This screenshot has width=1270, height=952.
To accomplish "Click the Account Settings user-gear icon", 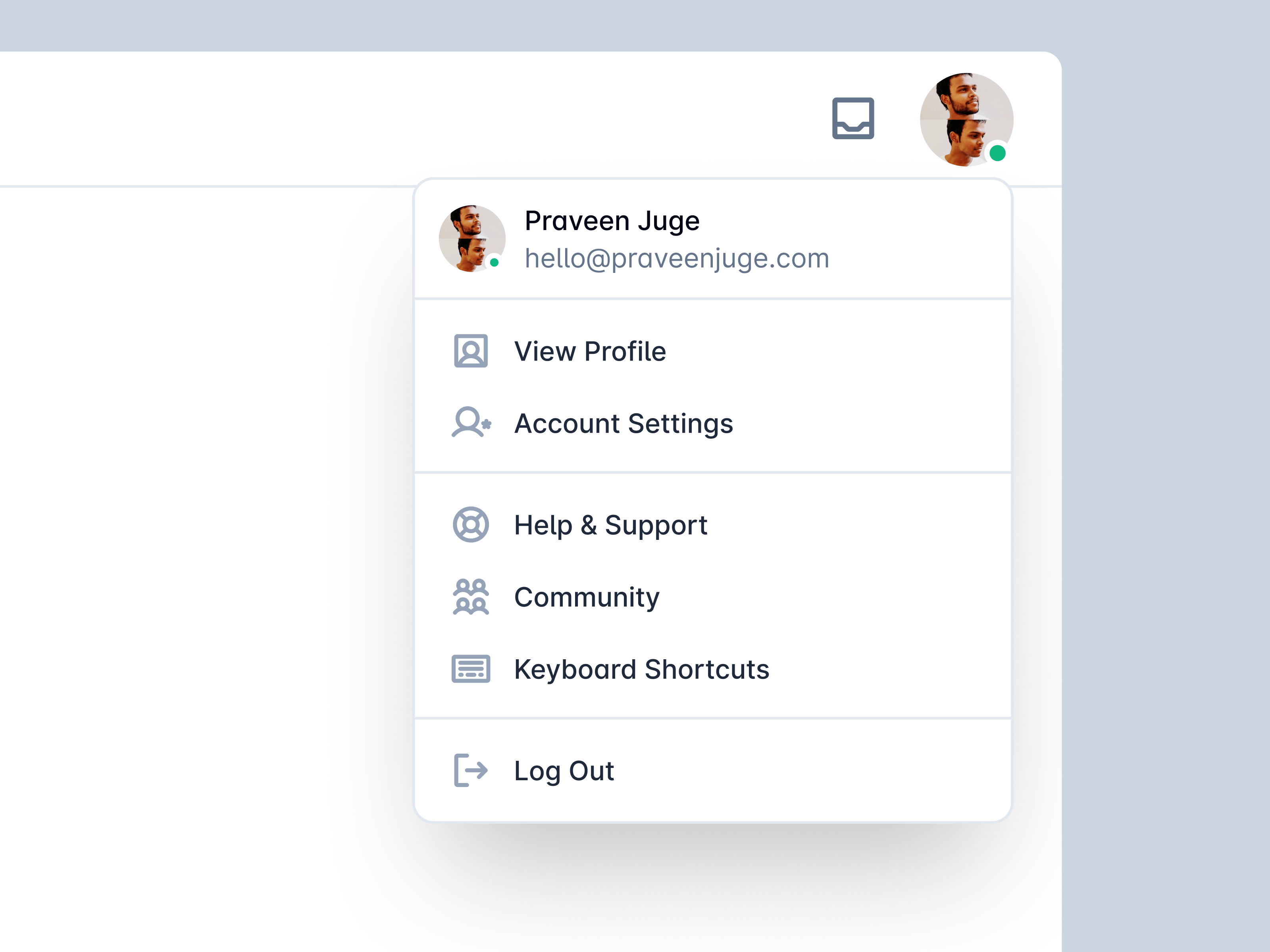I will coord(471,422).
